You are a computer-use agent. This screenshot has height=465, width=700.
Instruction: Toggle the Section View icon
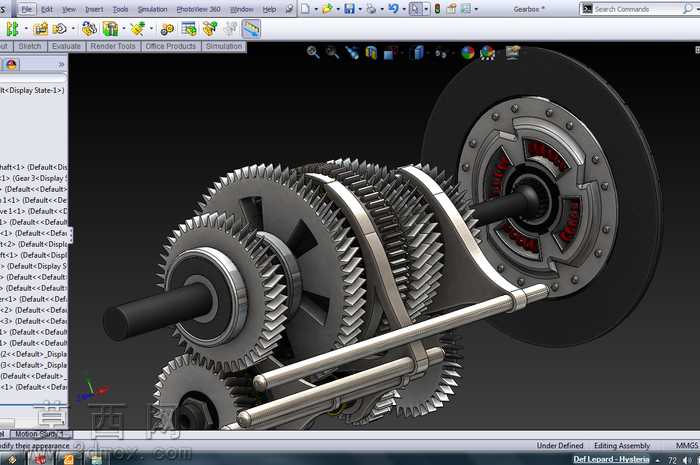[x=371, y=53]
